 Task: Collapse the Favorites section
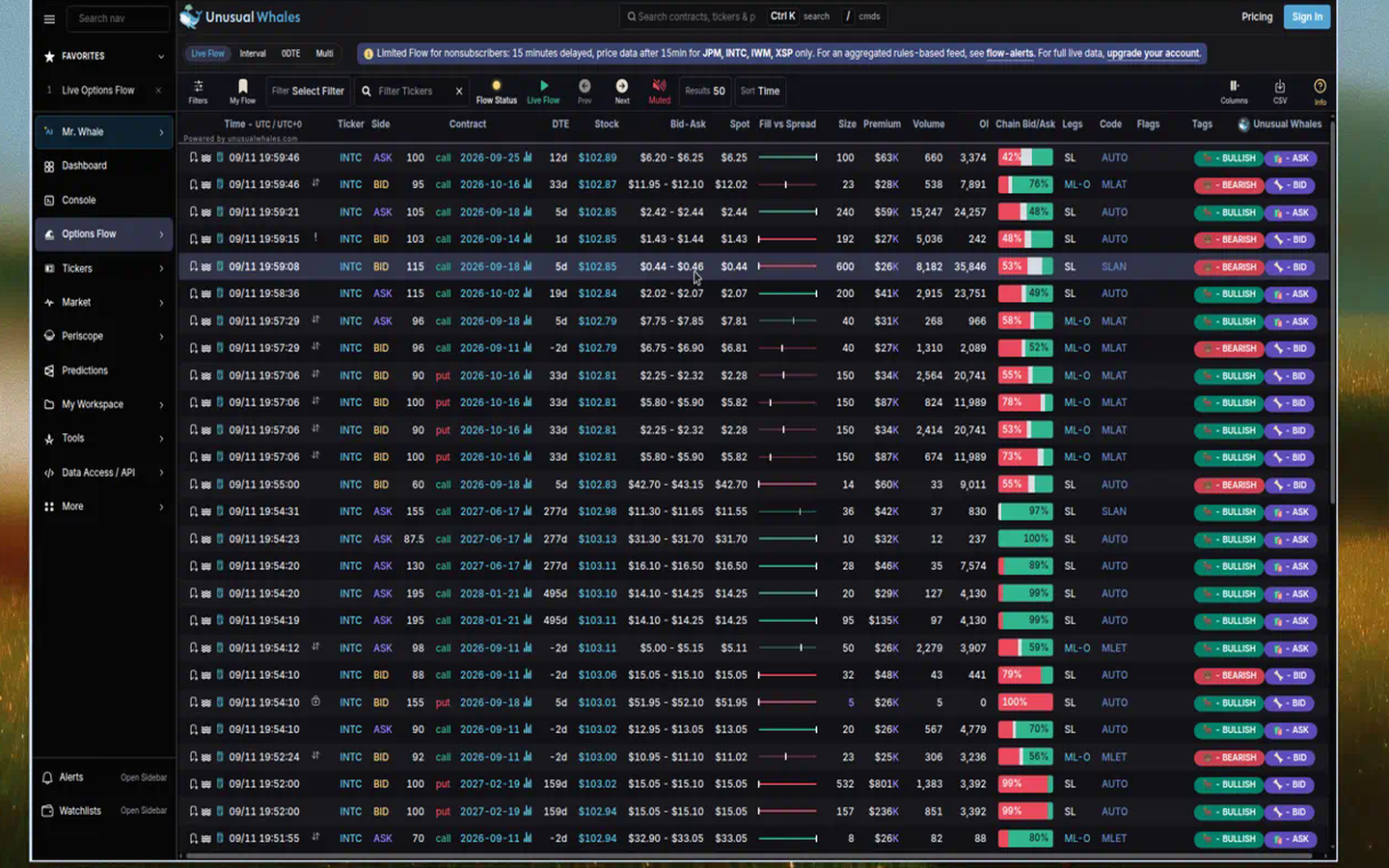(x=161, y=57)
